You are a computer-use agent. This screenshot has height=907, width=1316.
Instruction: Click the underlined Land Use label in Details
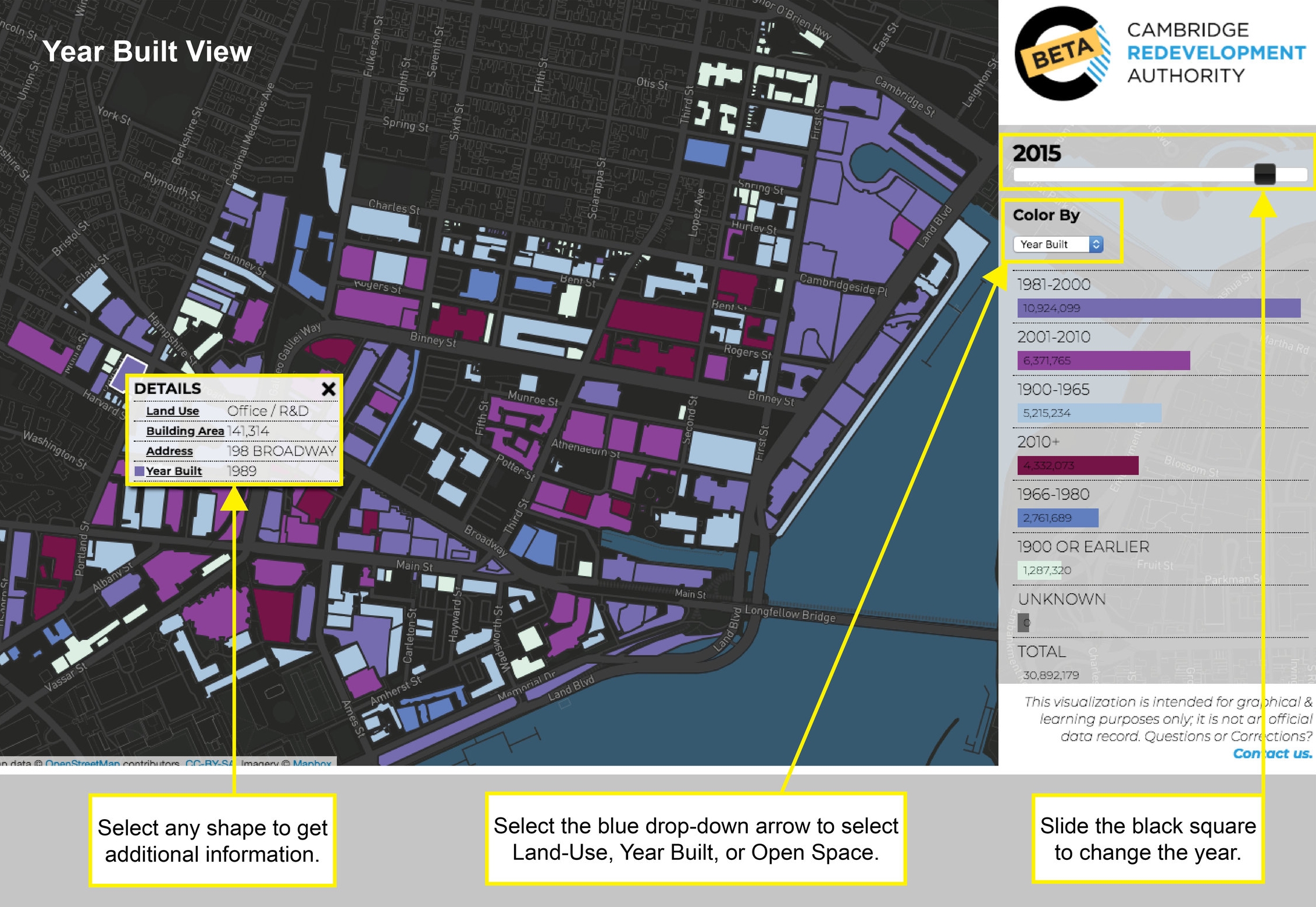tap(173, 410)
